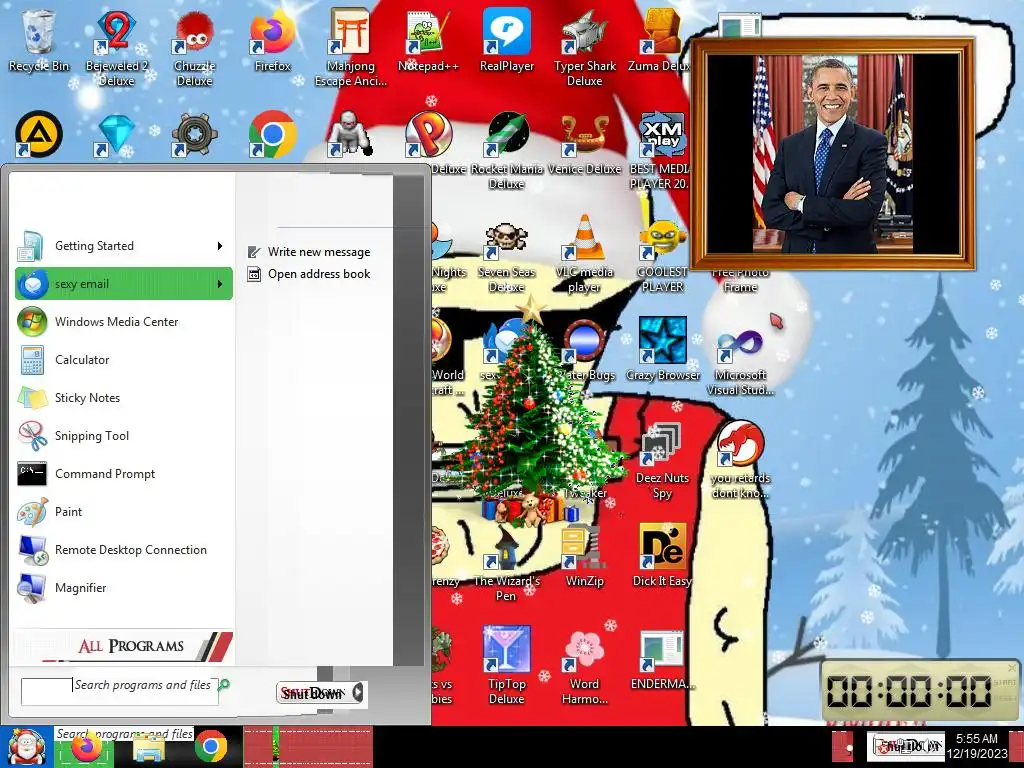This screenshot has height=768, width=1024.
Task: Open the Recycle Bin desktop icon
Action: click(39, 40)
